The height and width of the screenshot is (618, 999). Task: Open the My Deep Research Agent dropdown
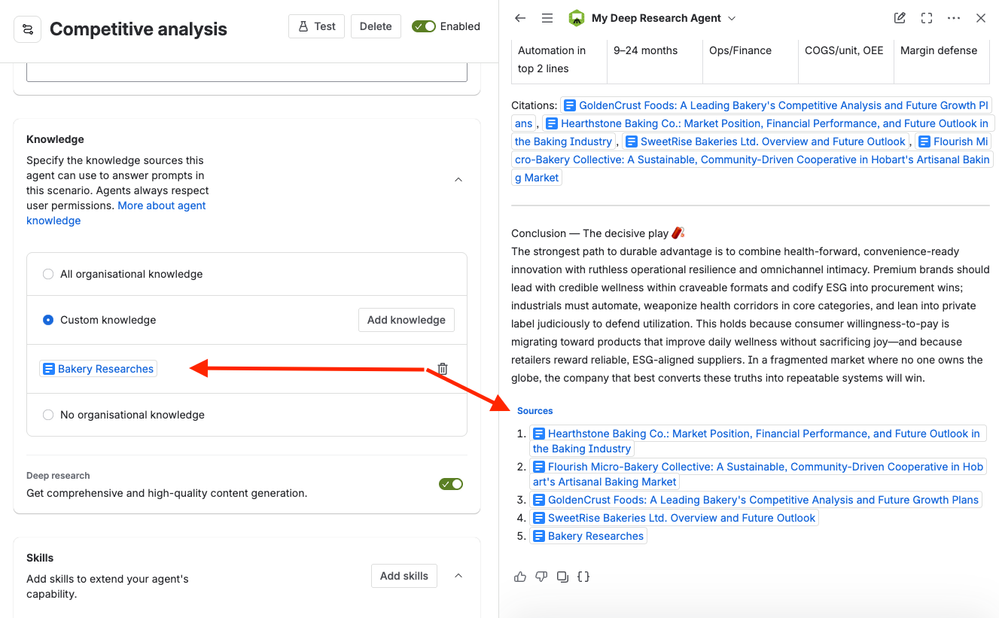click(731, 18)
